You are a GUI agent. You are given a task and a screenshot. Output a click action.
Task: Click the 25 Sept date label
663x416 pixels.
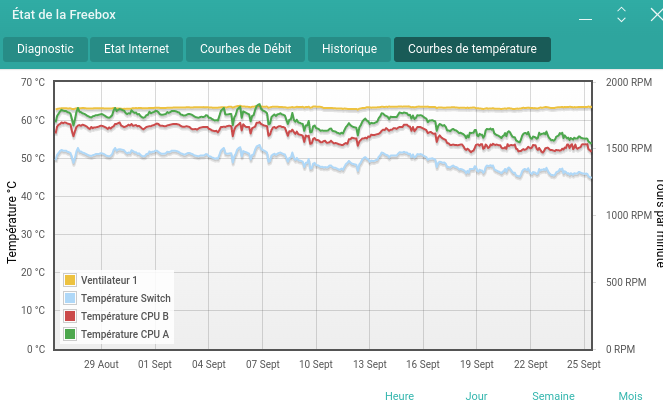point(584,364)
